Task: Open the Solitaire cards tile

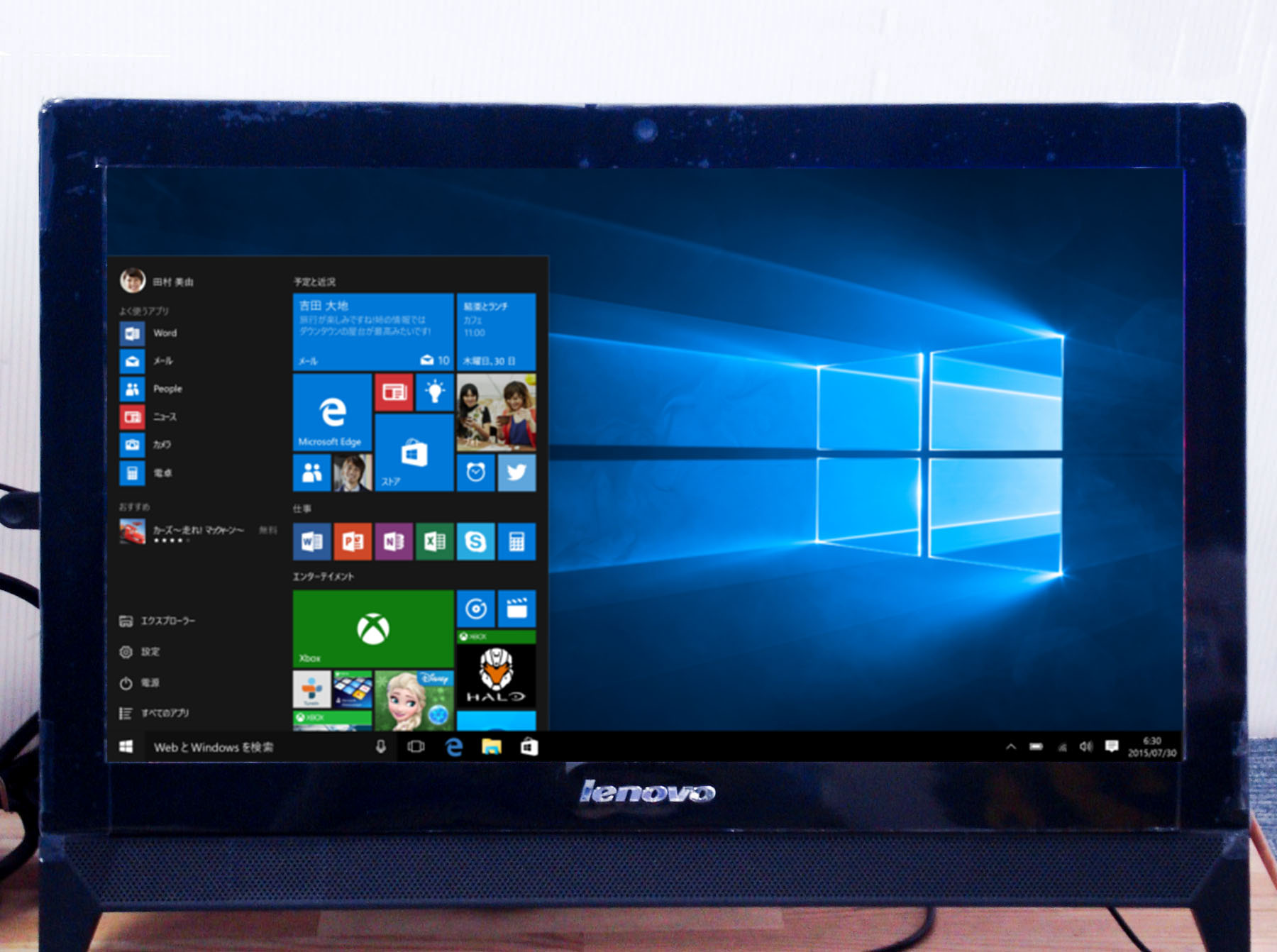Action: (x=353, y=690)
